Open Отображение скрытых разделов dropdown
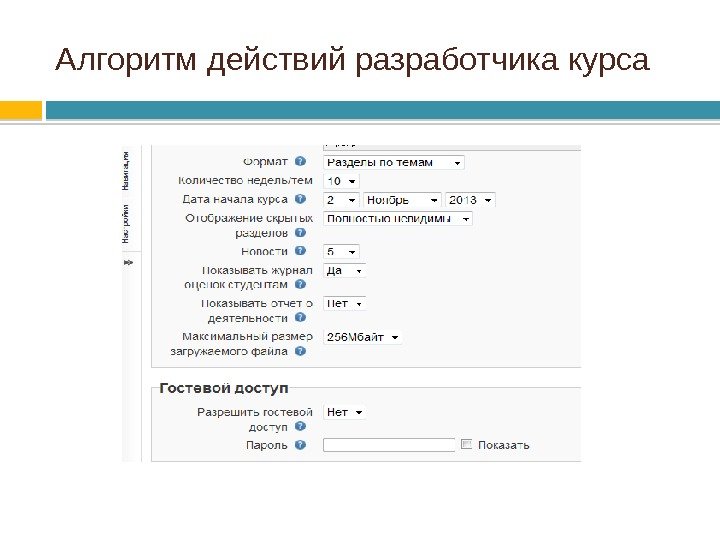This screenshot has width=720, height=540. coord(398,219)
